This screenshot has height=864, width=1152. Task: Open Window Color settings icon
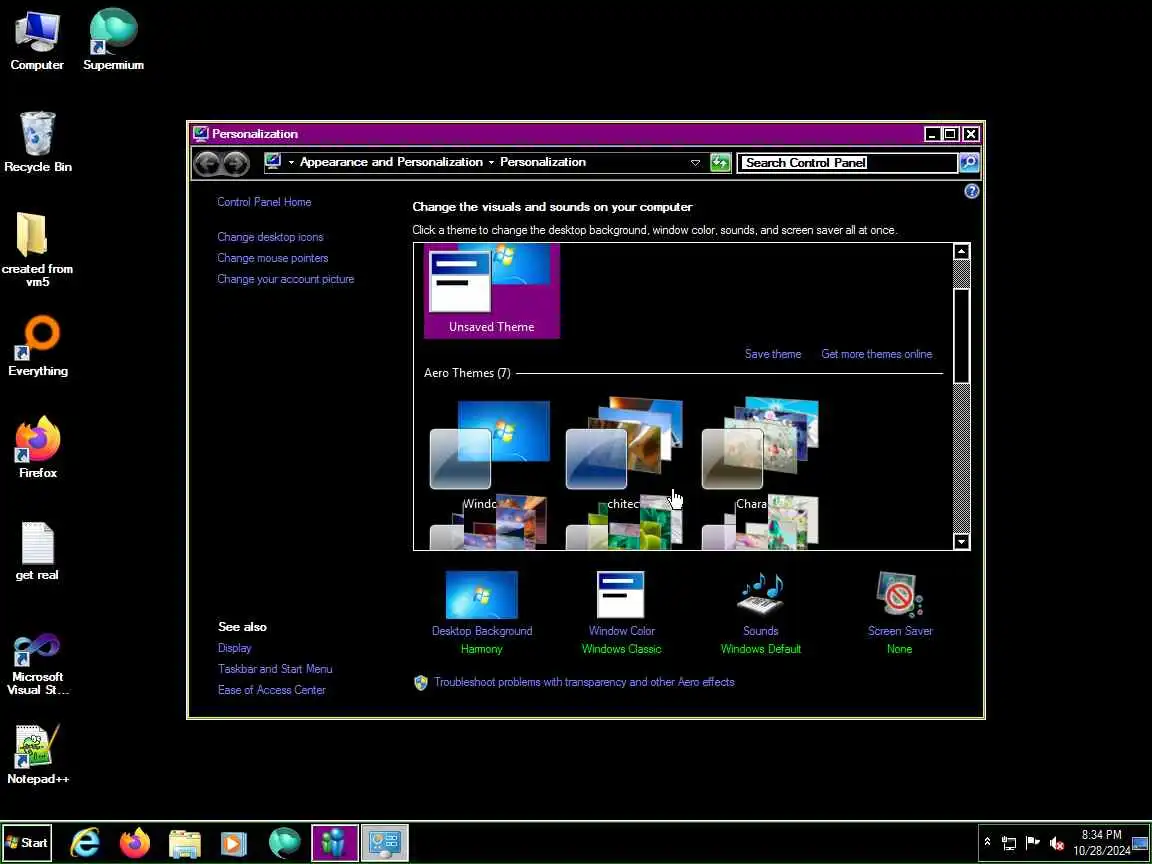click(x=621, y=595)
